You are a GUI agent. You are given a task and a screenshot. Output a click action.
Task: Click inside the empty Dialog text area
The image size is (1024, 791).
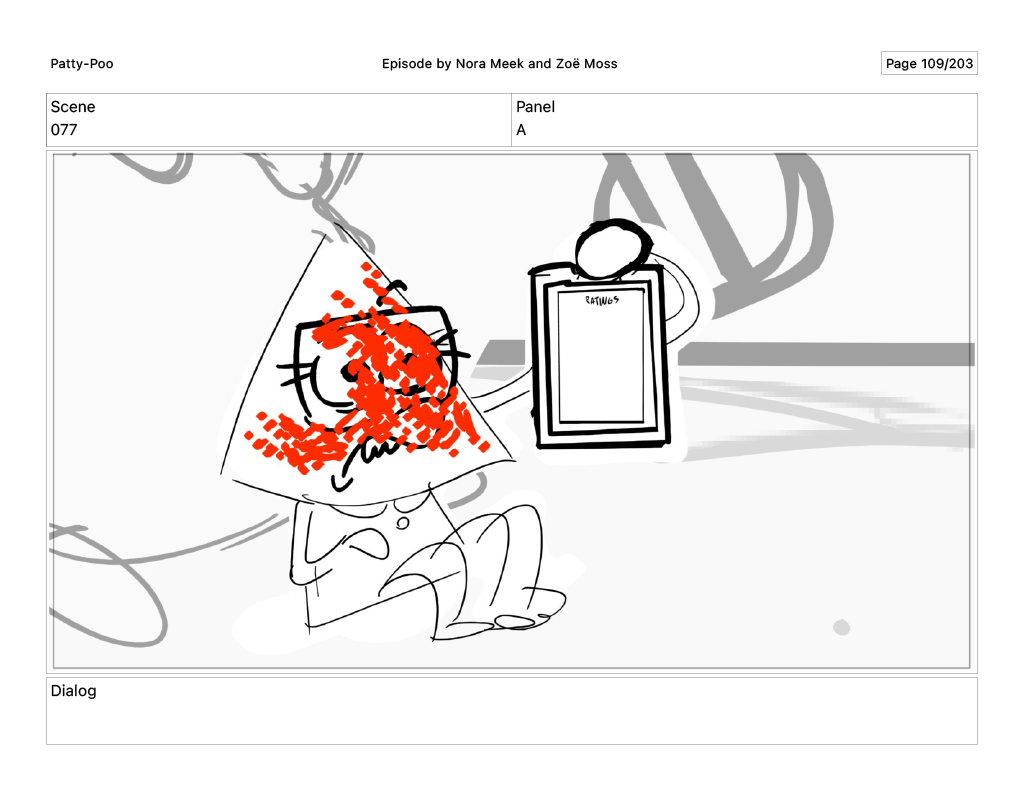click(x=511, y=721)
